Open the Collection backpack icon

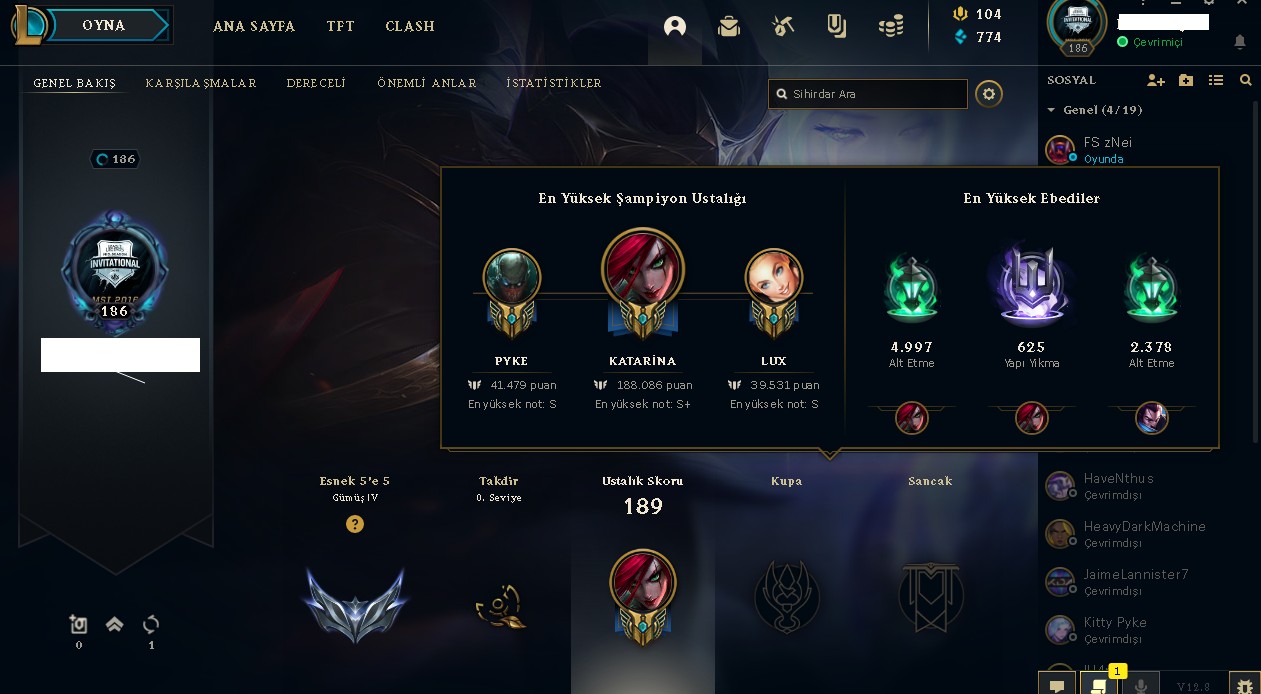pos(729,27)
